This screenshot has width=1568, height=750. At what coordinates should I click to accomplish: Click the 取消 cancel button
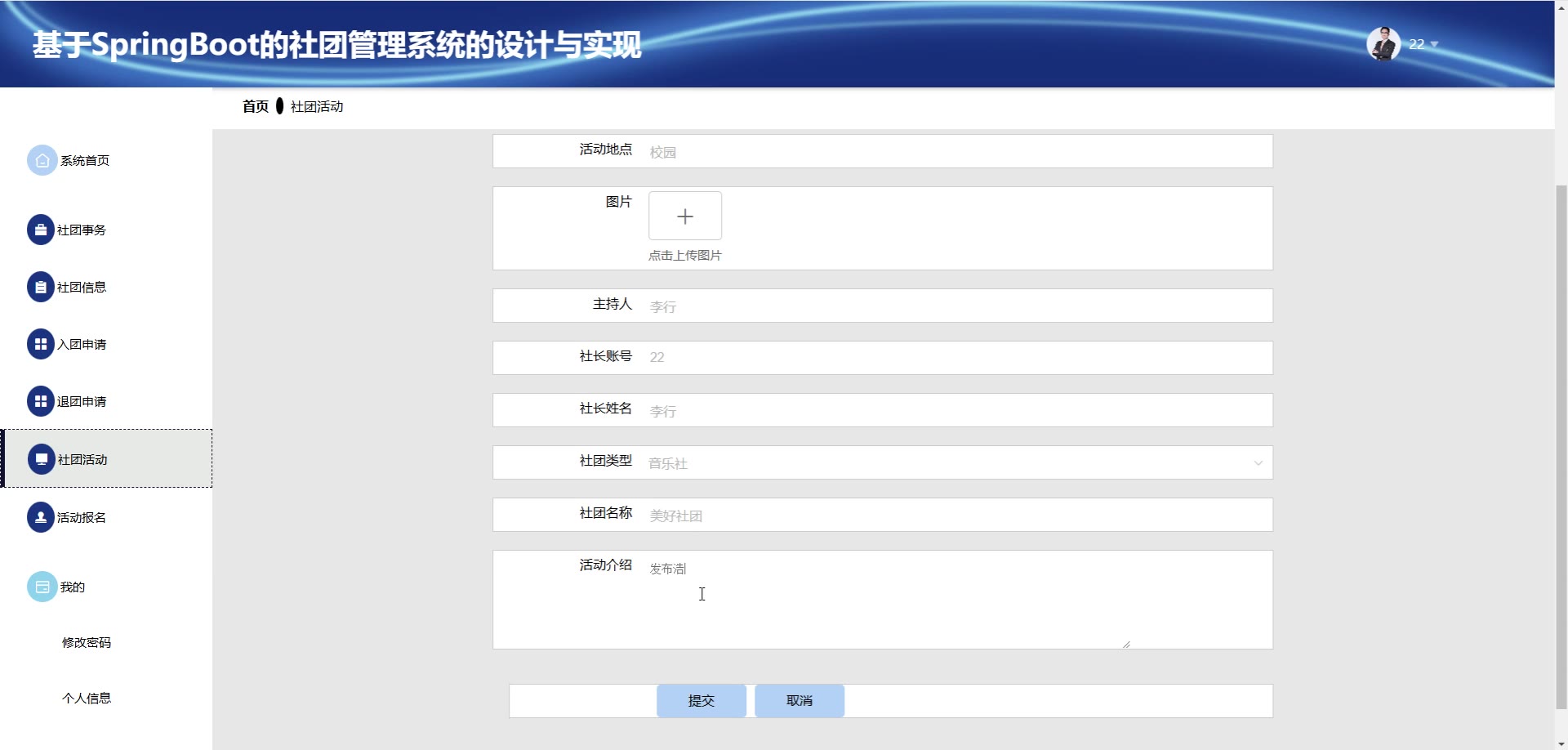pyautogui.click(x=800, y=701)
